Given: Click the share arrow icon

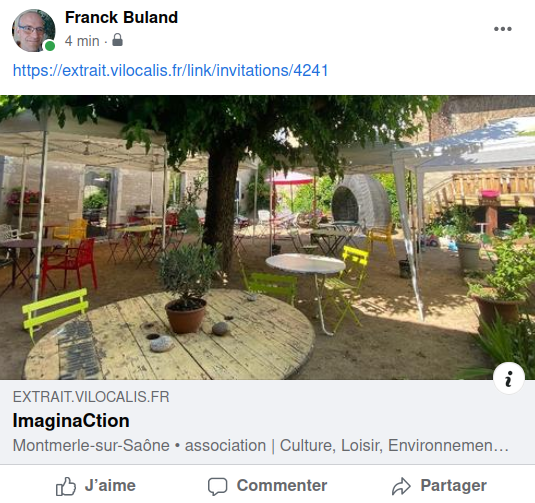Looking at the screenshot, I should click(x=401, y=486).
